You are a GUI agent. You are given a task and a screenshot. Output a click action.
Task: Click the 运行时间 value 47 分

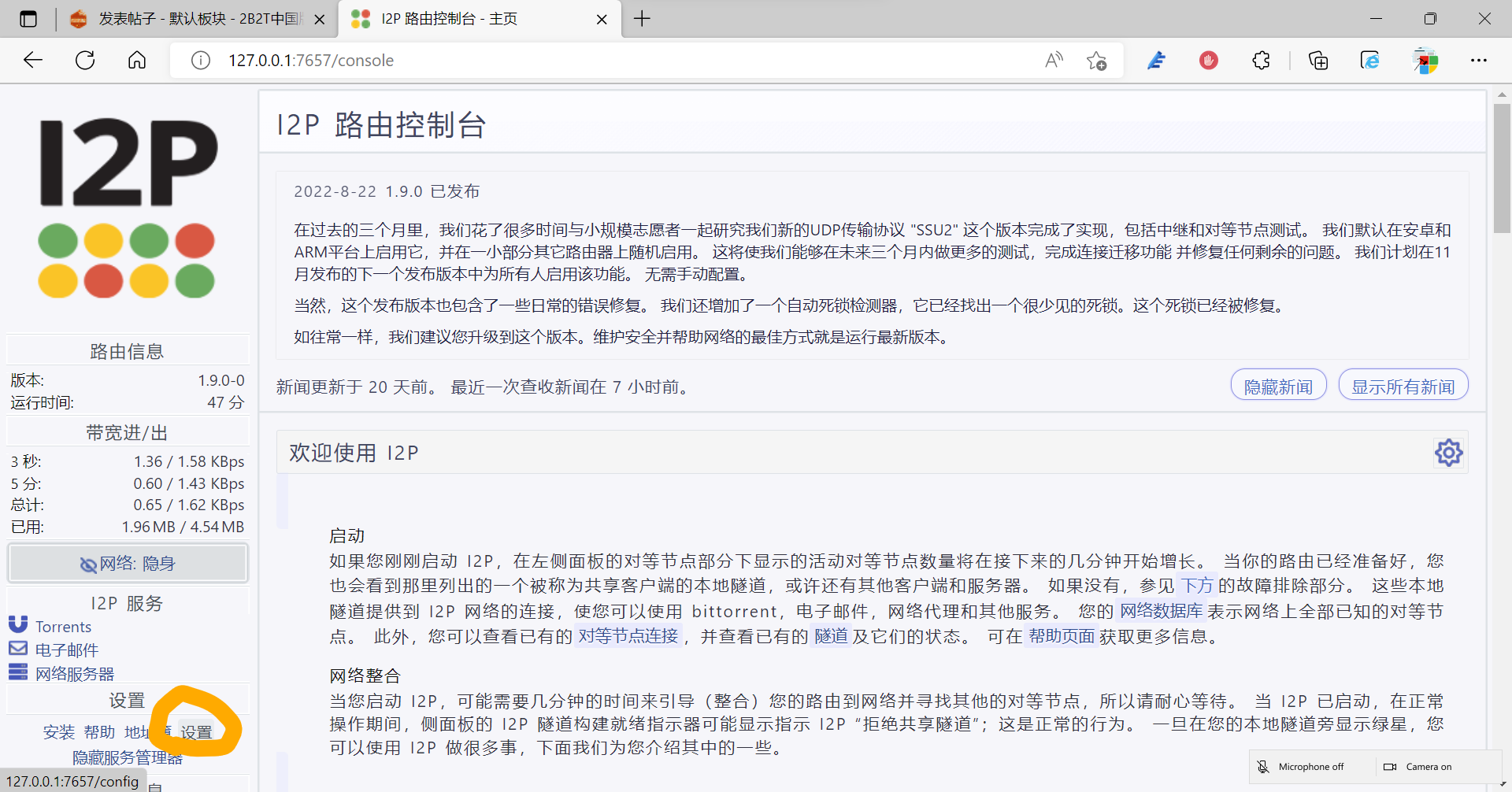226,402
